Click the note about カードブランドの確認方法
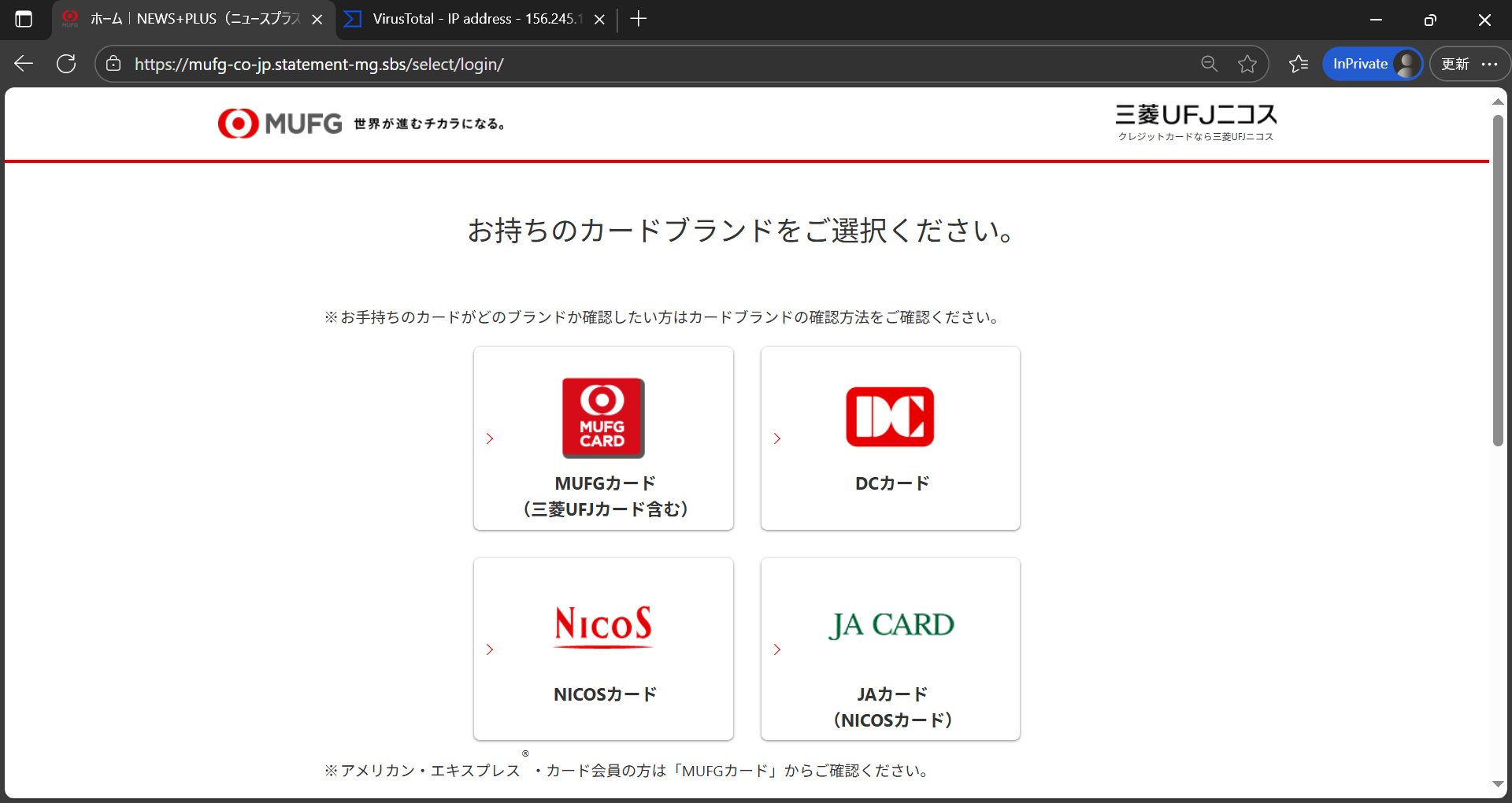The image size is (1512, 803). point(662,317)
